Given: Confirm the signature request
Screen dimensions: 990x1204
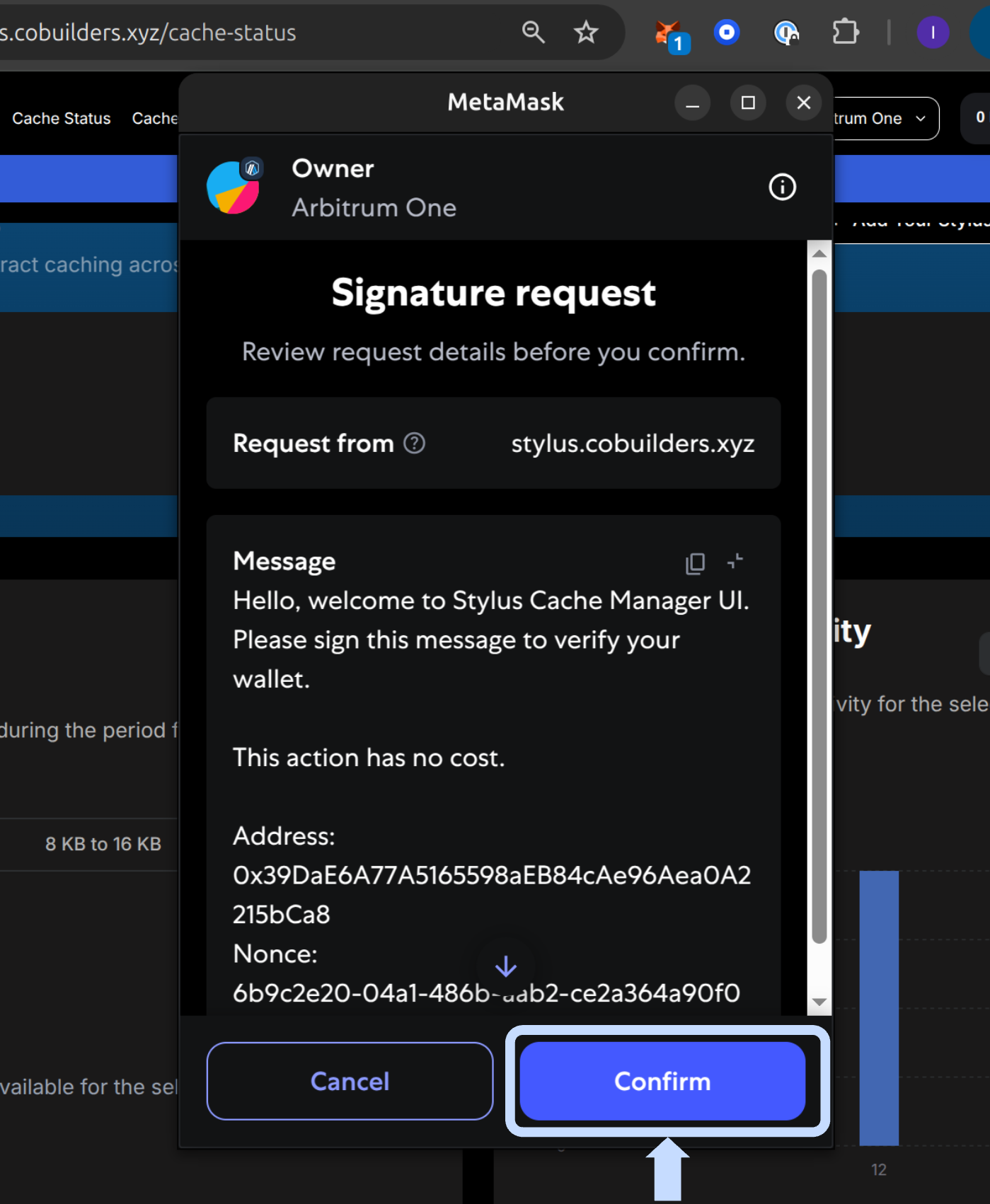Looking at the screenshot, I should coord(662,1081).
